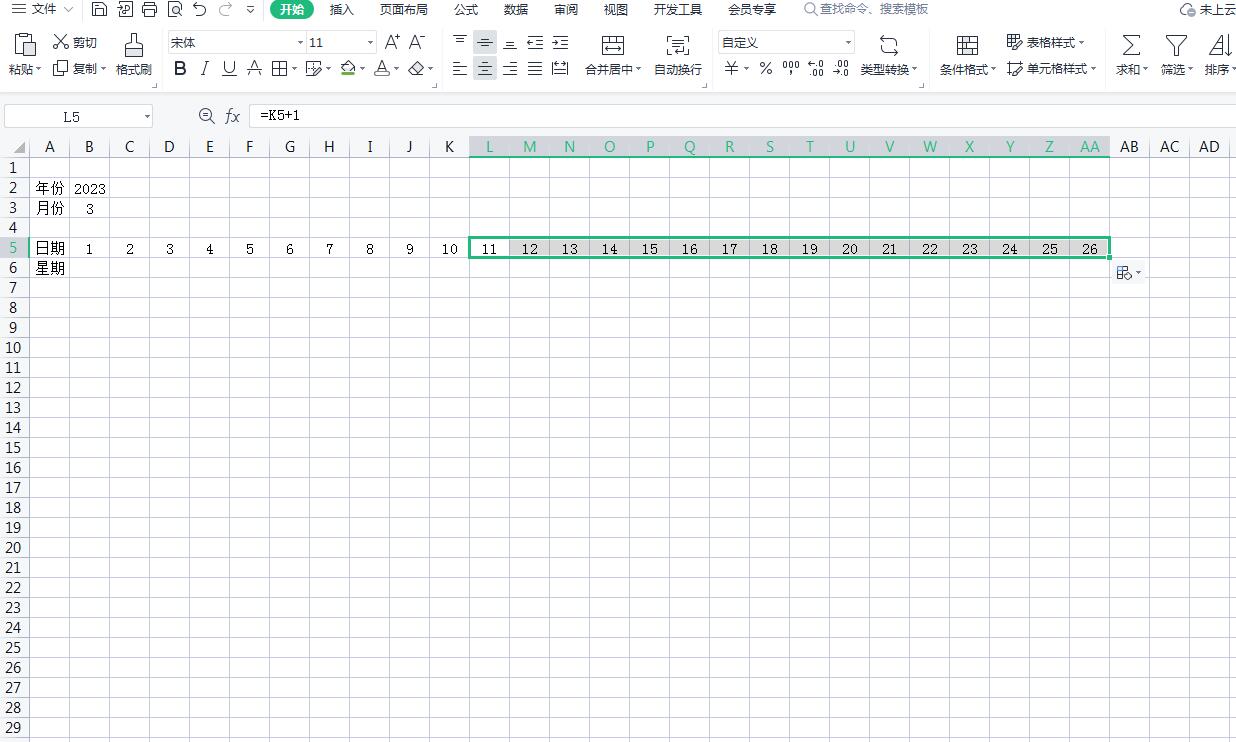This screenshot has height=742, width=1236.
Task: Apply percent style format
Action: point(765,69)
